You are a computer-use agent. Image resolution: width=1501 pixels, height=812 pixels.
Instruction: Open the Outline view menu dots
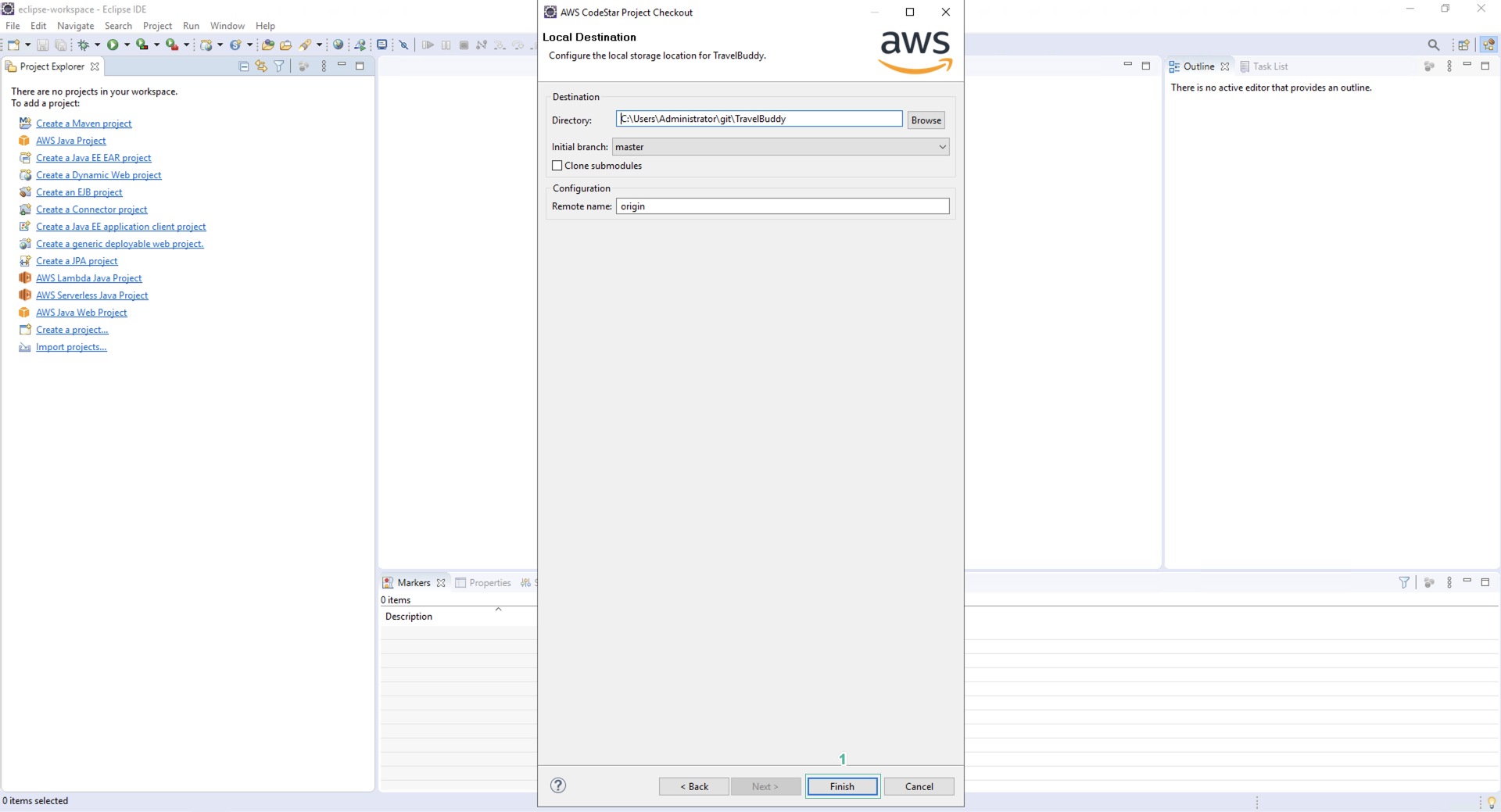[x=1449, y=66]
